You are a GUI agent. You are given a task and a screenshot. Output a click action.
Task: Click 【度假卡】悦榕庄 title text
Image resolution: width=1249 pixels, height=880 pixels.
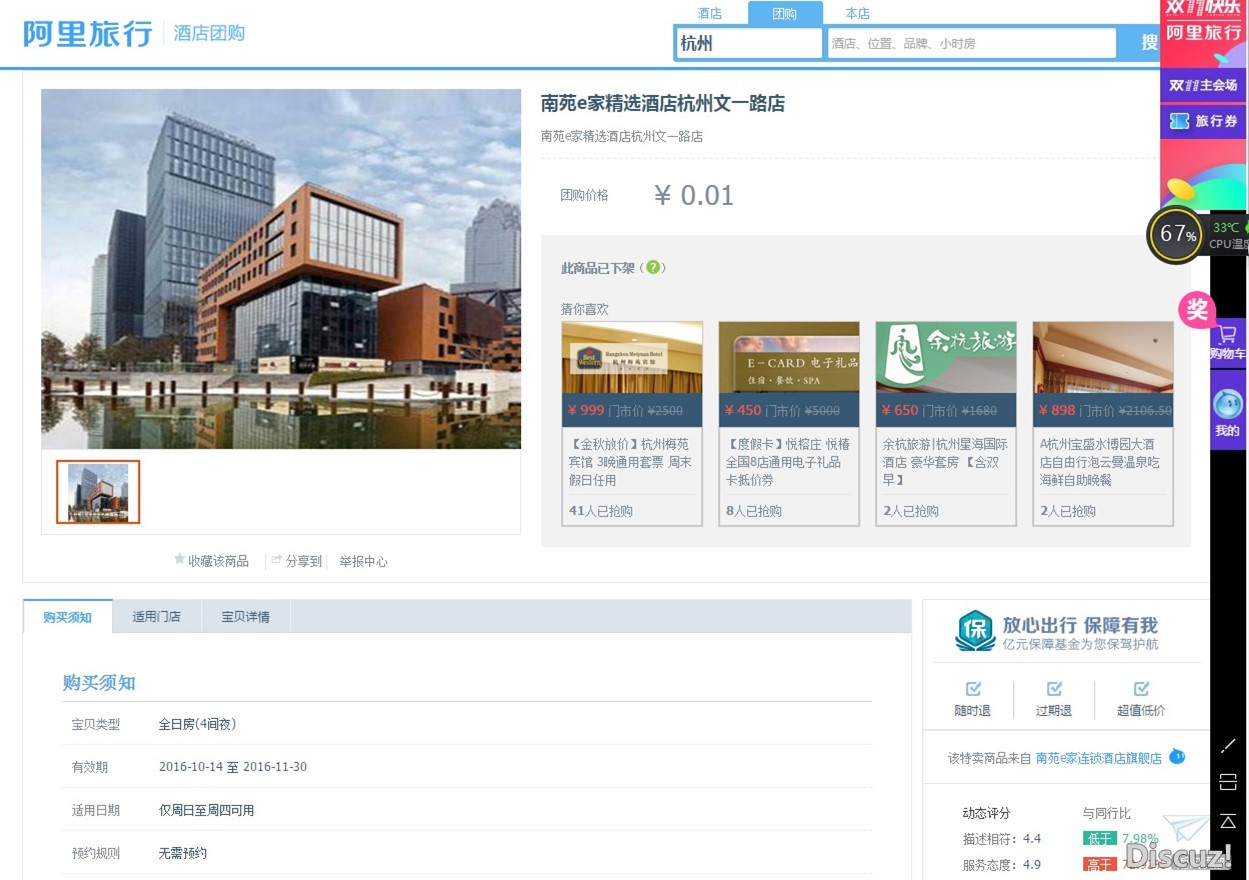point(788,462)
